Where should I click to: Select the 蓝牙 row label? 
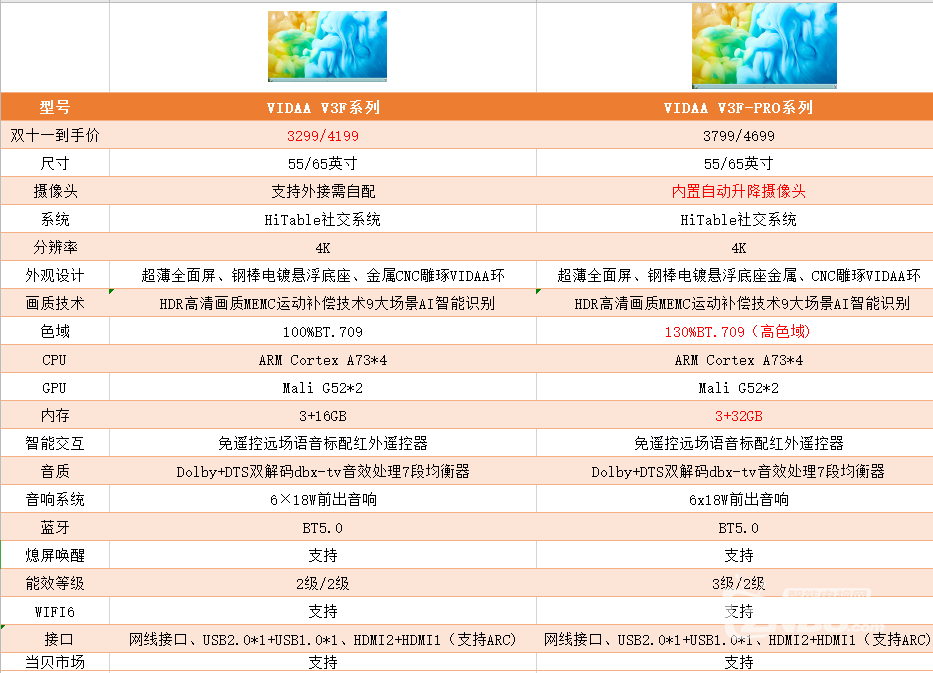click(55, 527)
